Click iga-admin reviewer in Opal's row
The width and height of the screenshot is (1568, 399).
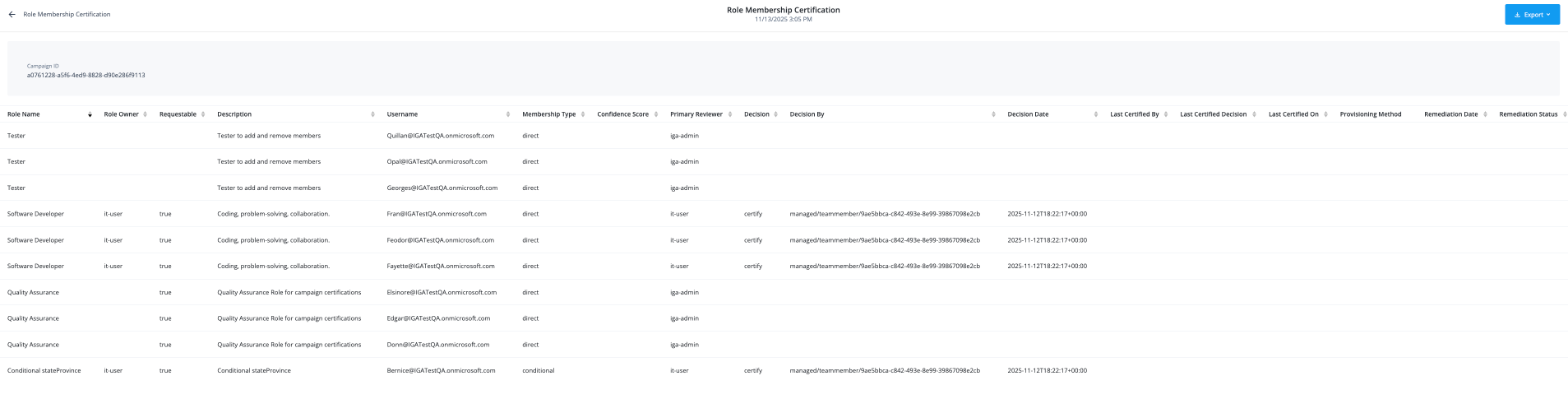[x=684, y=162]
